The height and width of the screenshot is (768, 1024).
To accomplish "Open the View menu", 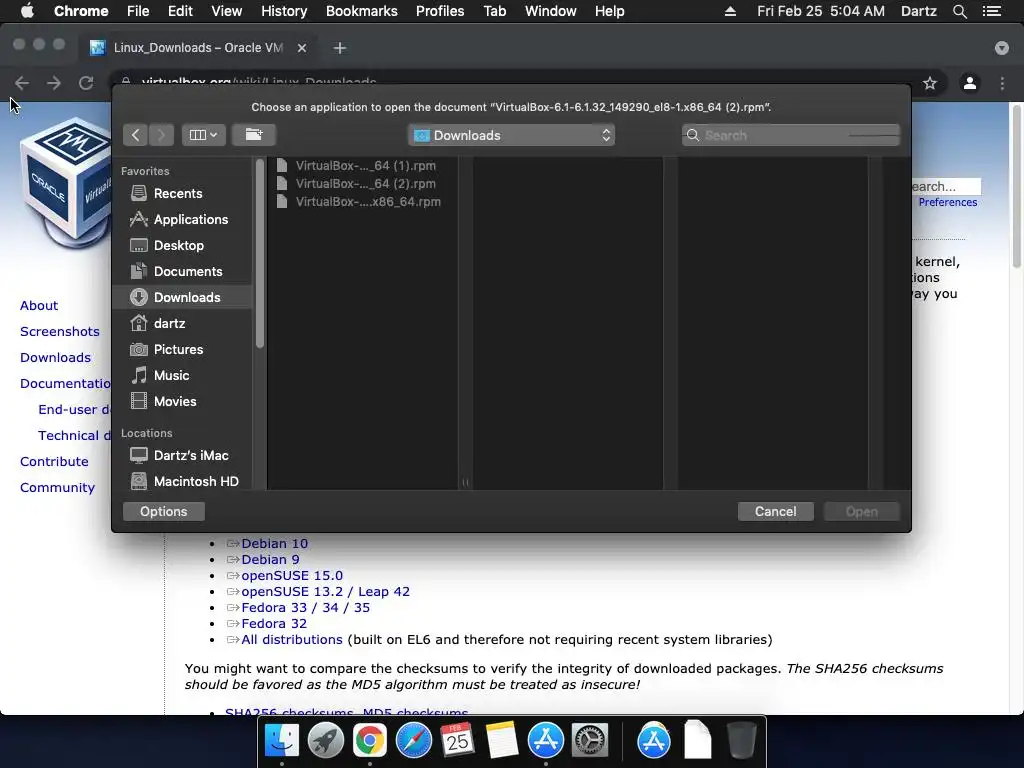I will pyautogui.click(x=227, y=11).
